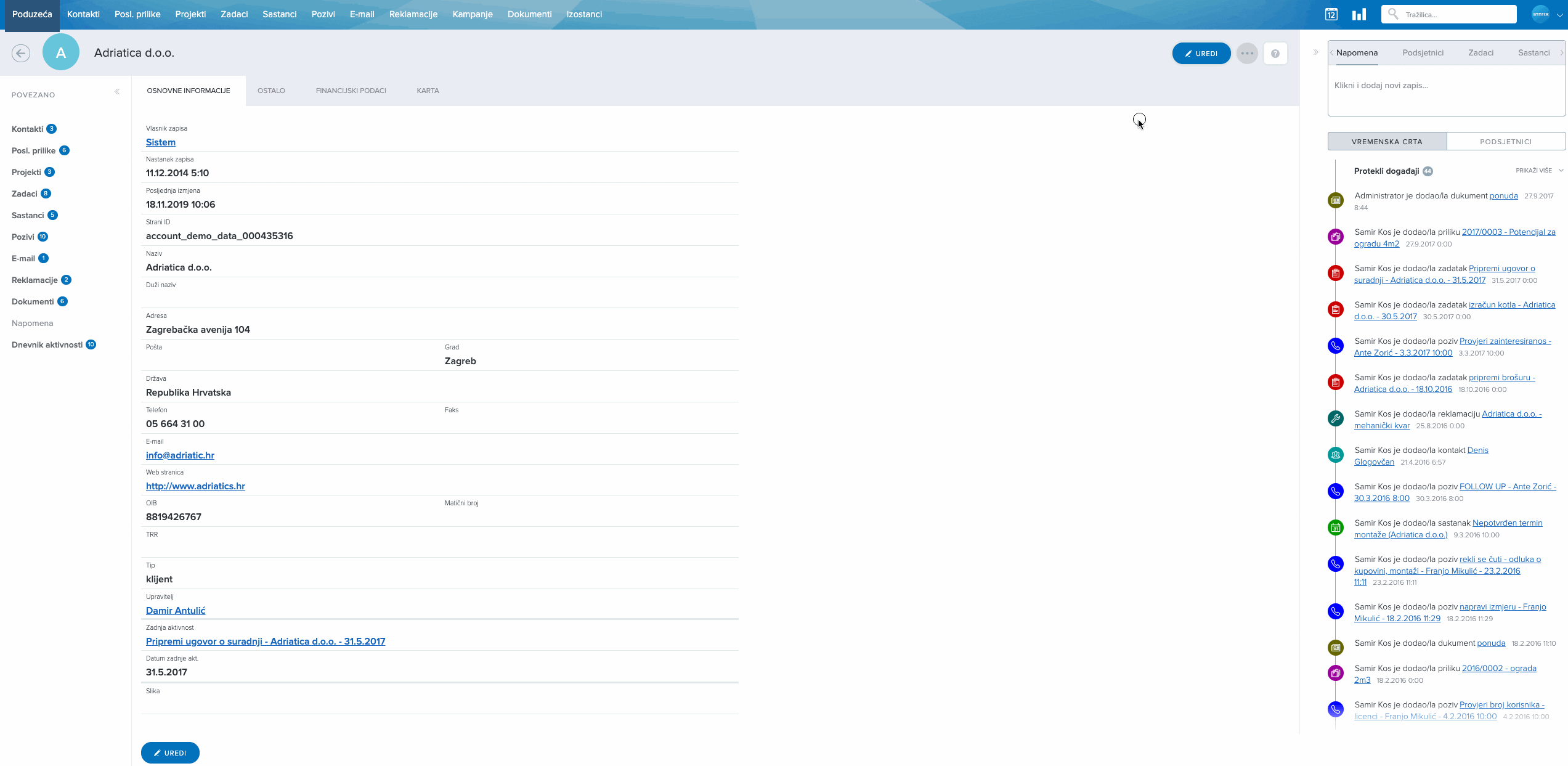This screenshot has height=766, width=1568.
Task: Expand Prikaži više in past events
Action: click(x=1538, y=171)
